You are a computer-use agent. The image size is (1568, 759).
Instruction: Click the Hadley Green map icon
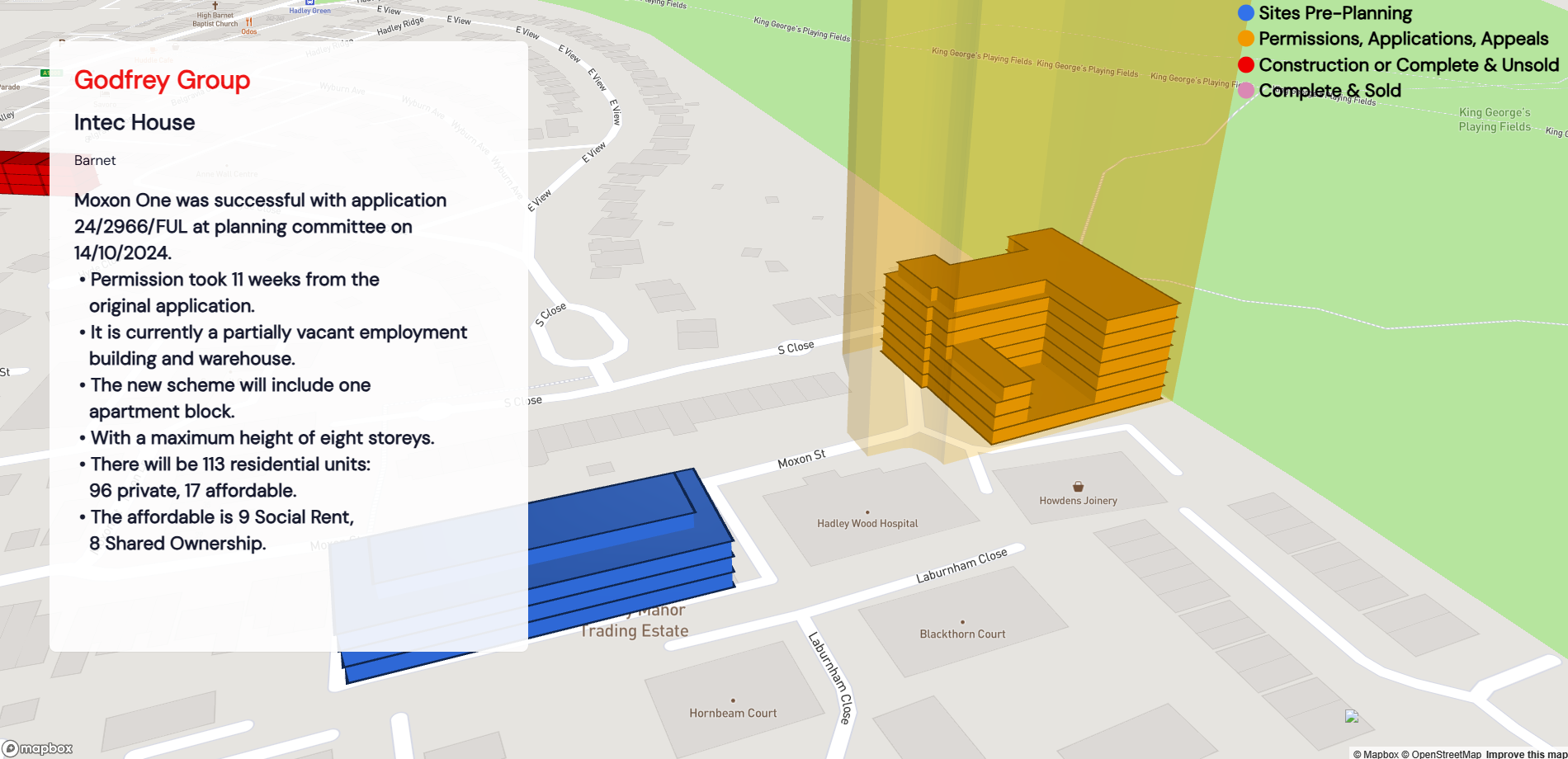(x=309, y=2)
